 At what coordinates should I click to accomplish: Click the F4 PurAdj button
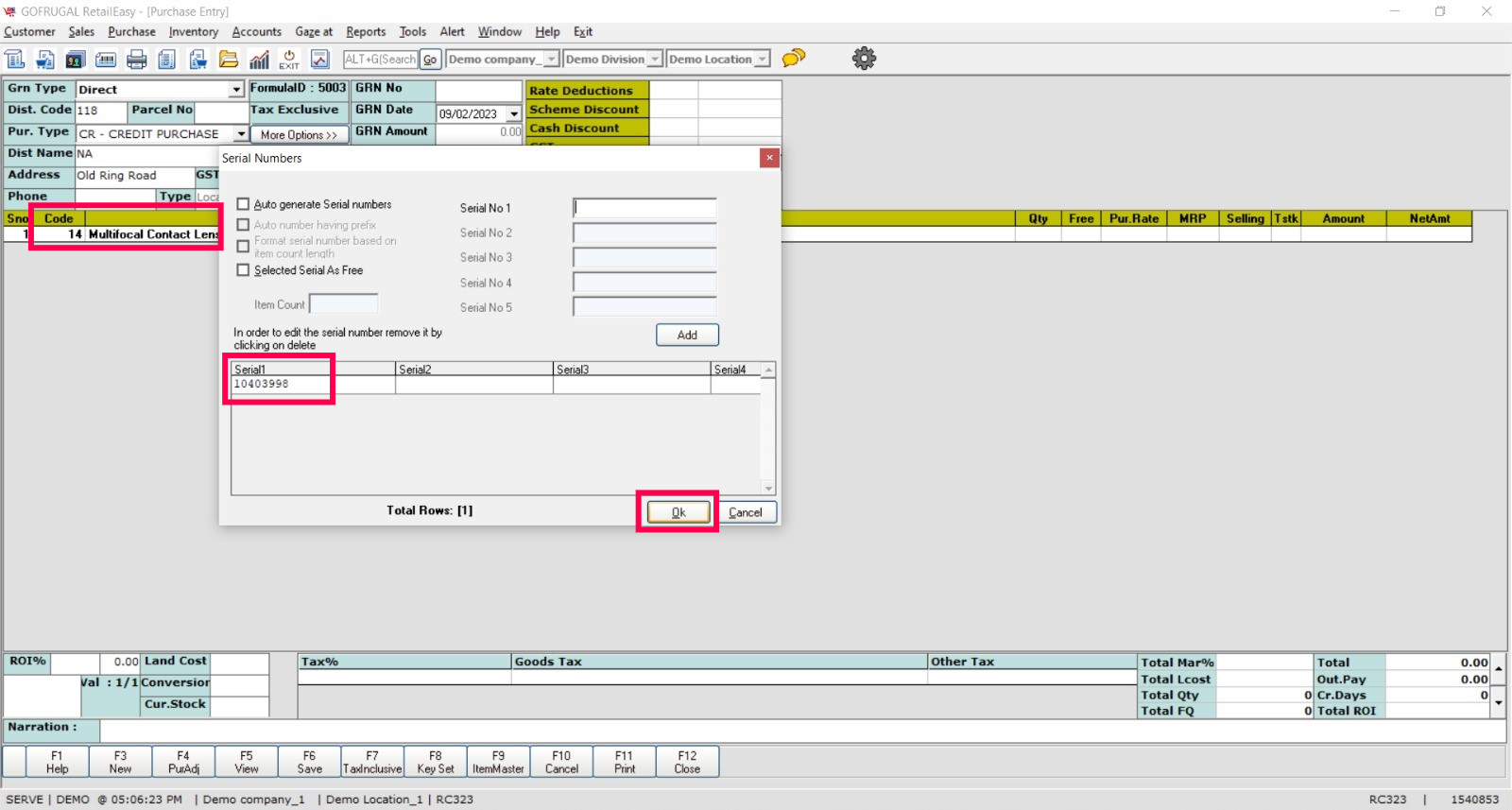click(183, 762)
